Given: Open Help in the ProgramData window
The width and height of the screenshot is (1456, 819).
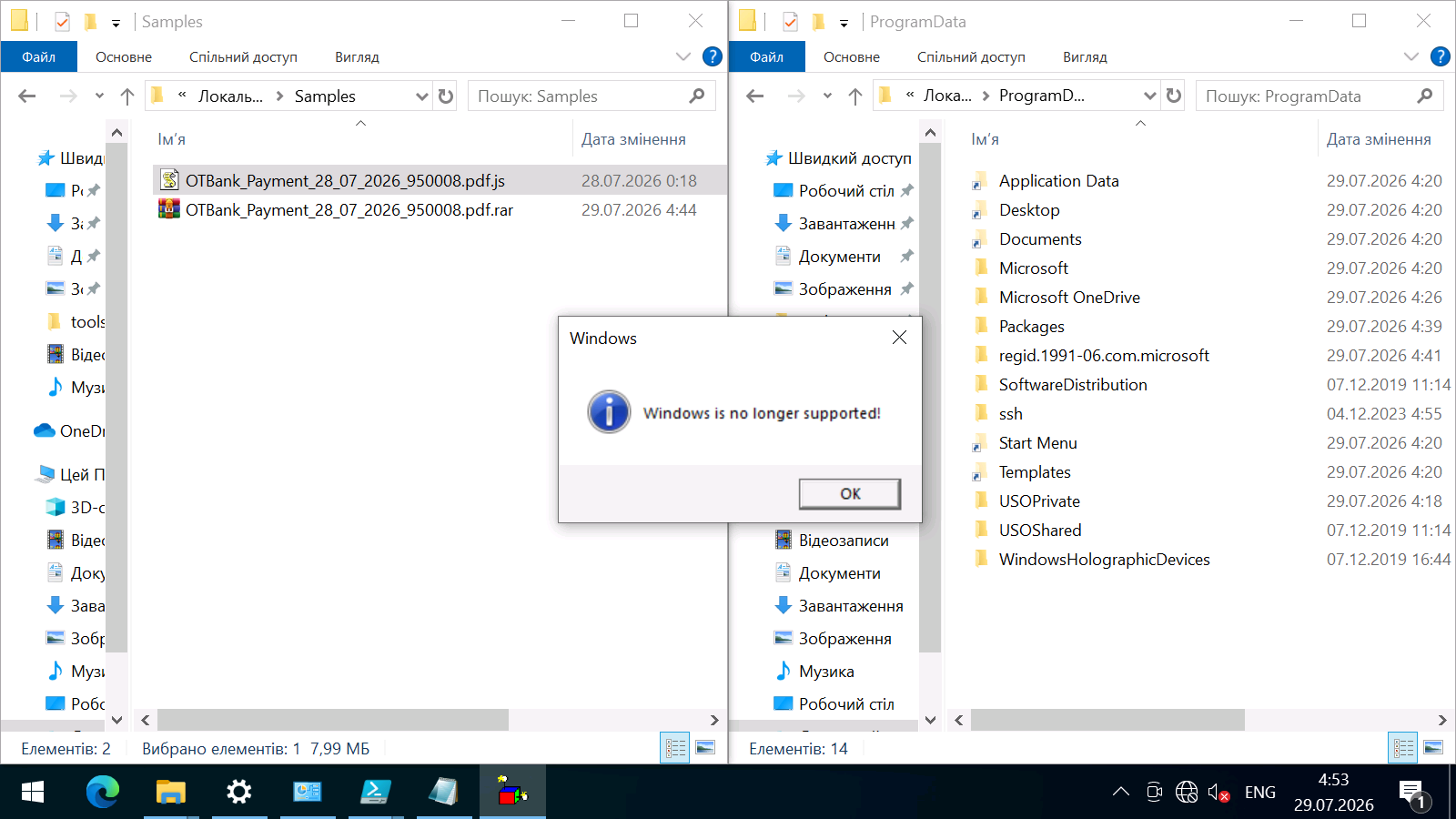Looking at the screenshot, I should coord(1440,56).
